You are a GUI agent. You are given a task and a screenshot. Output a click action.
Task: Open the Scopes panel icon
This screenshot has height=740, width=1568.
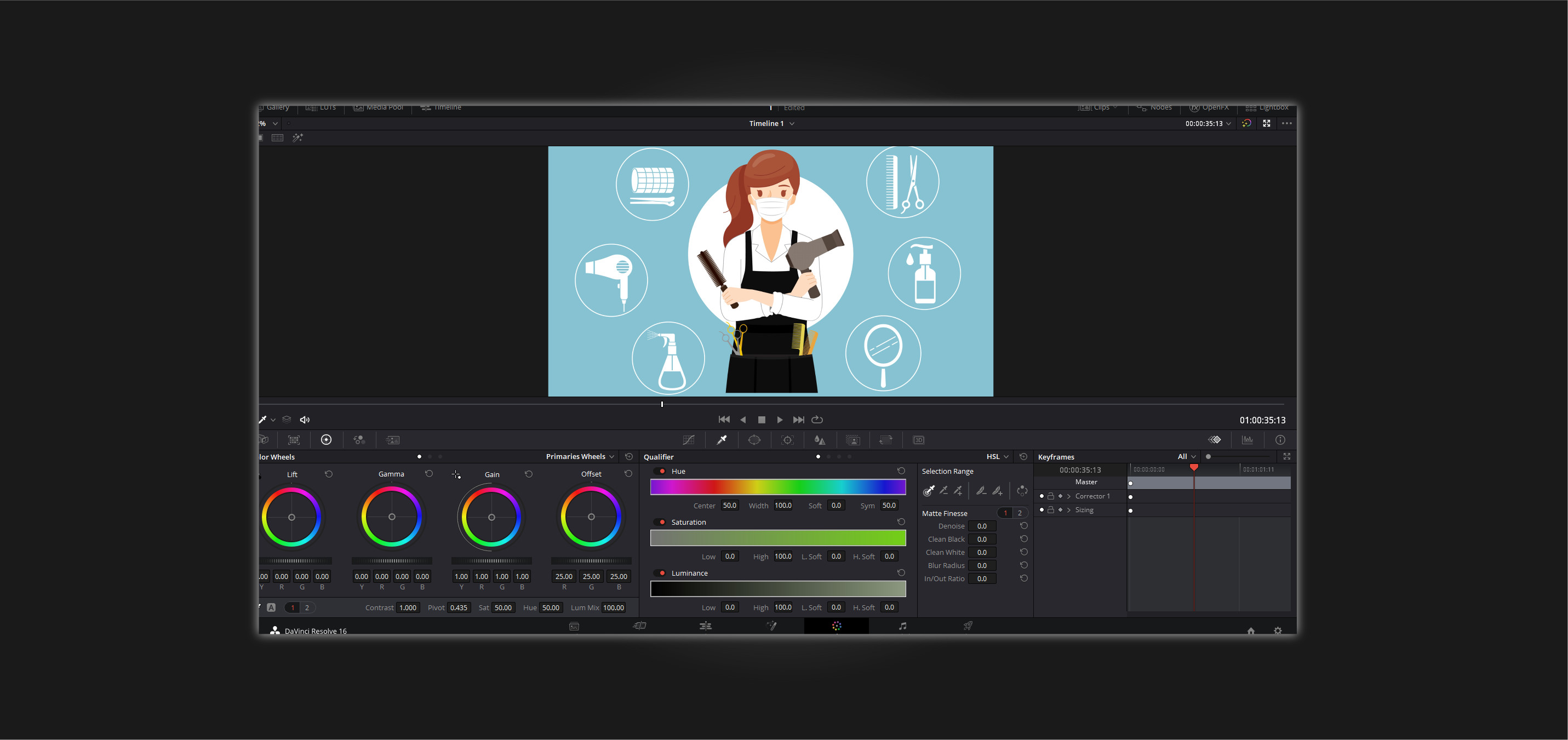pos(1247,440)
